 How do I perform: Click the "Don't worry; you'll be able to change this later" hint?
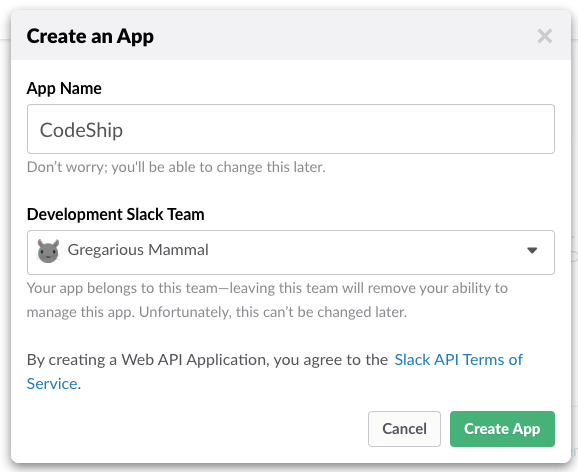(x=176, y=167)
